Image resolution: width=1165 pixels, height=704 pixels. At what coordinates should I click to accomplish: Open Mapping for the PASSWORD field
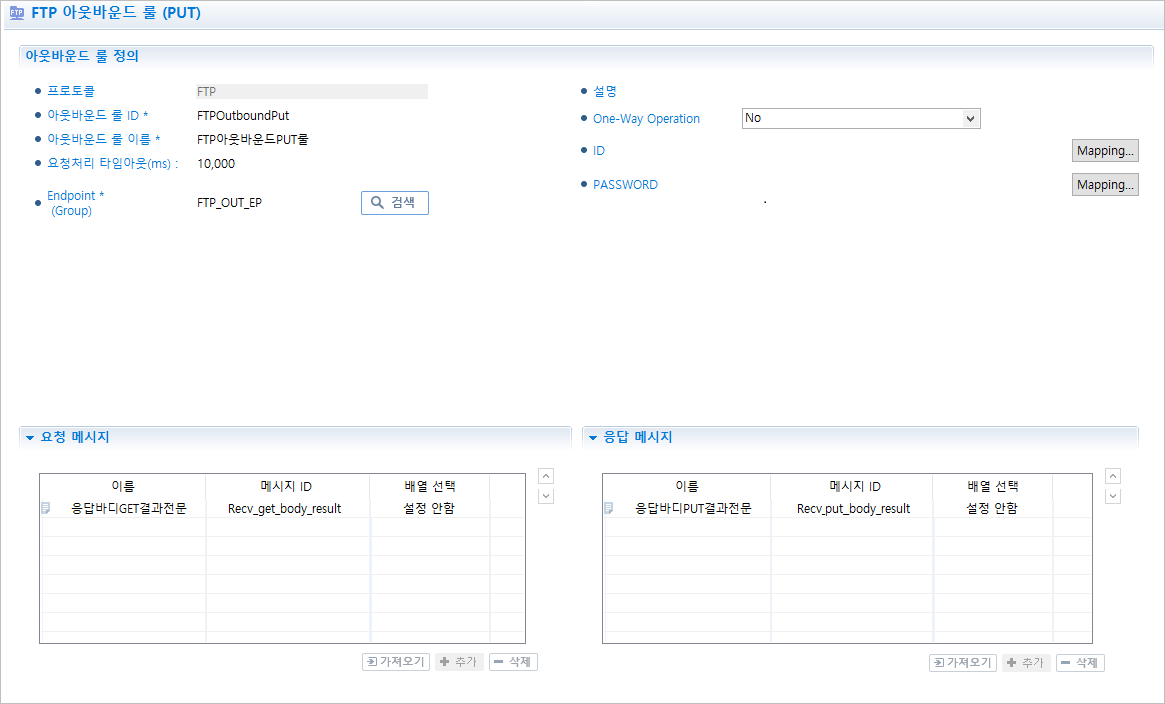[x=1105, y=185]
